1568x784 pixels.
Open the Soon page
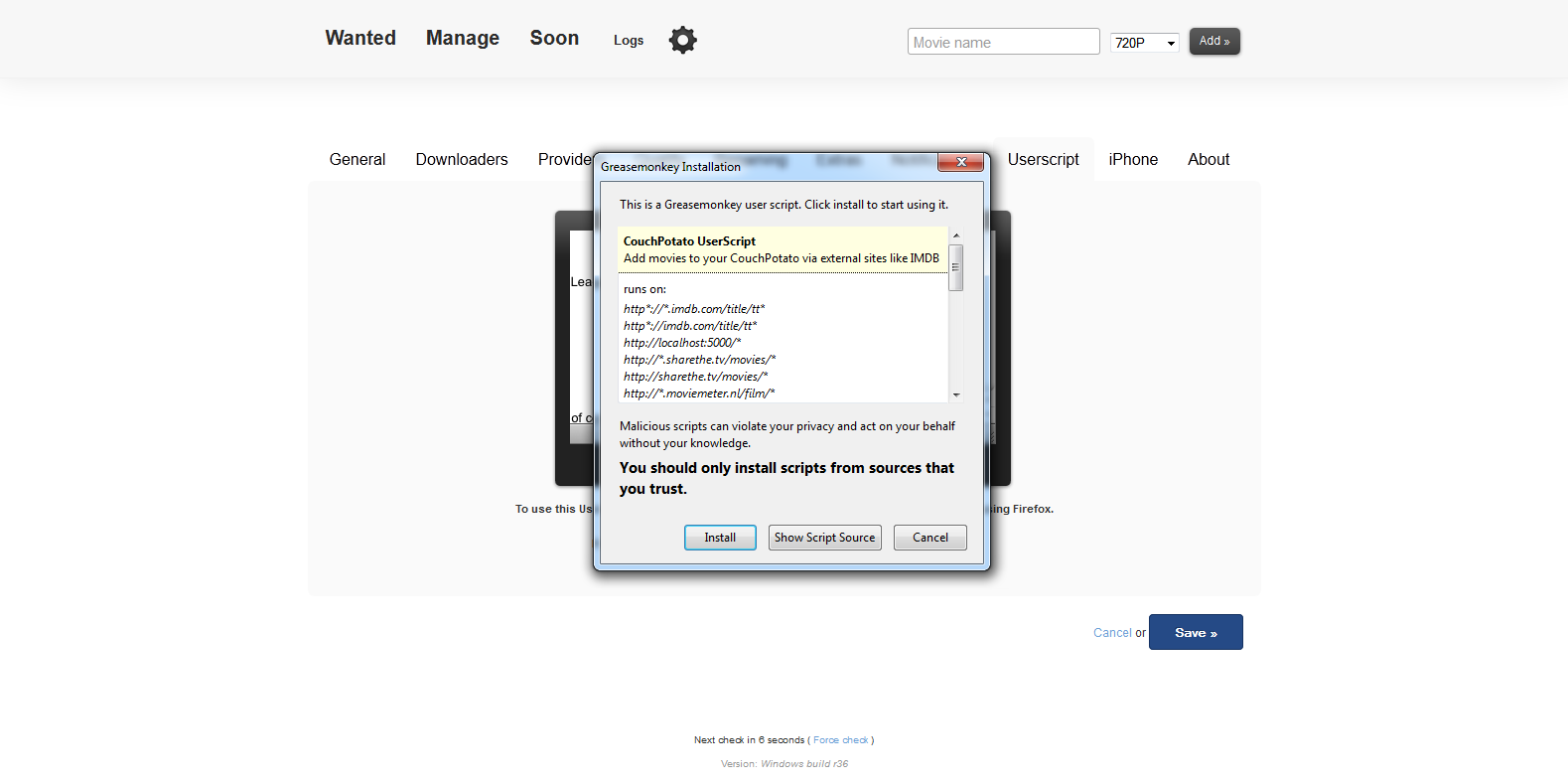554,38
